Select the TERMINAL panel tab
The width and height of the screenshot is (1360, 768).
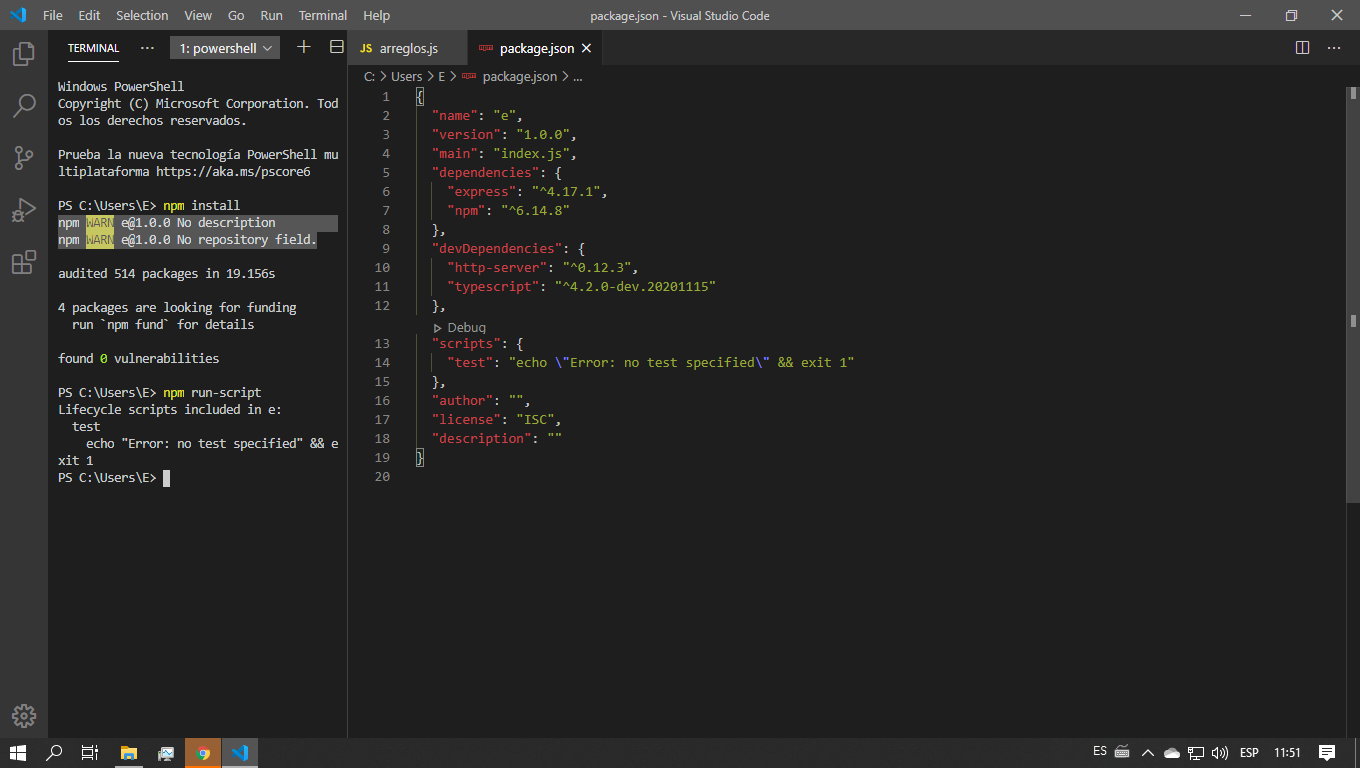93,48
